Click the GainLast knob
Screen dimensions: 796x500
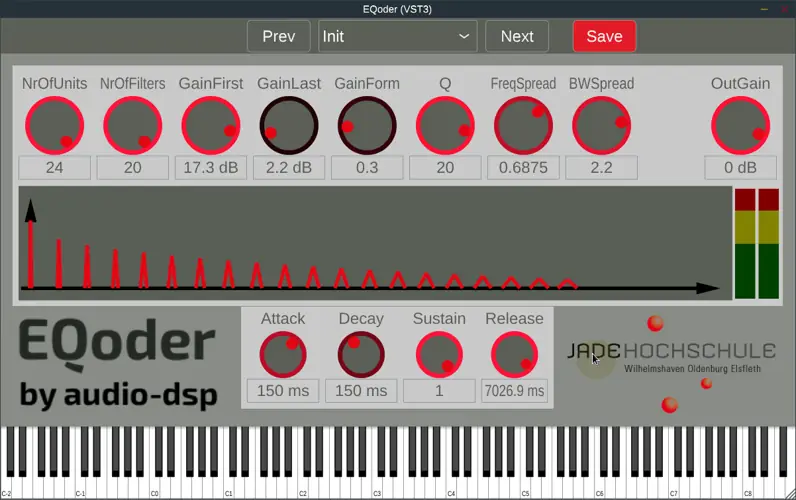click(289, 126)
